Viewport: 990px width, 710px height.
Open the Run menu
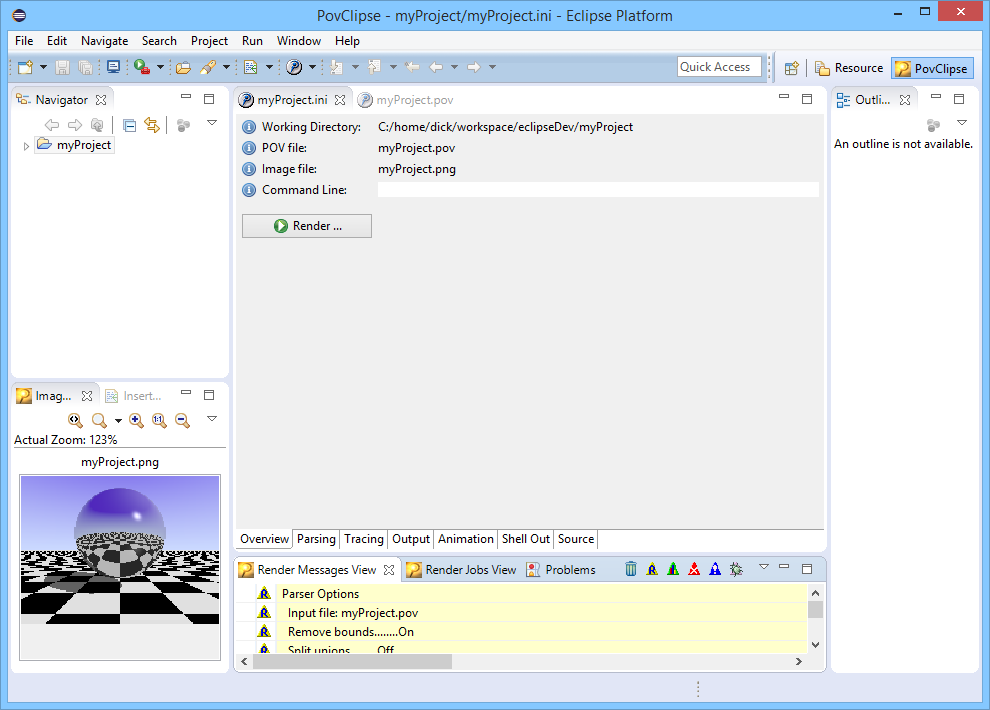[x=252, y=41]
